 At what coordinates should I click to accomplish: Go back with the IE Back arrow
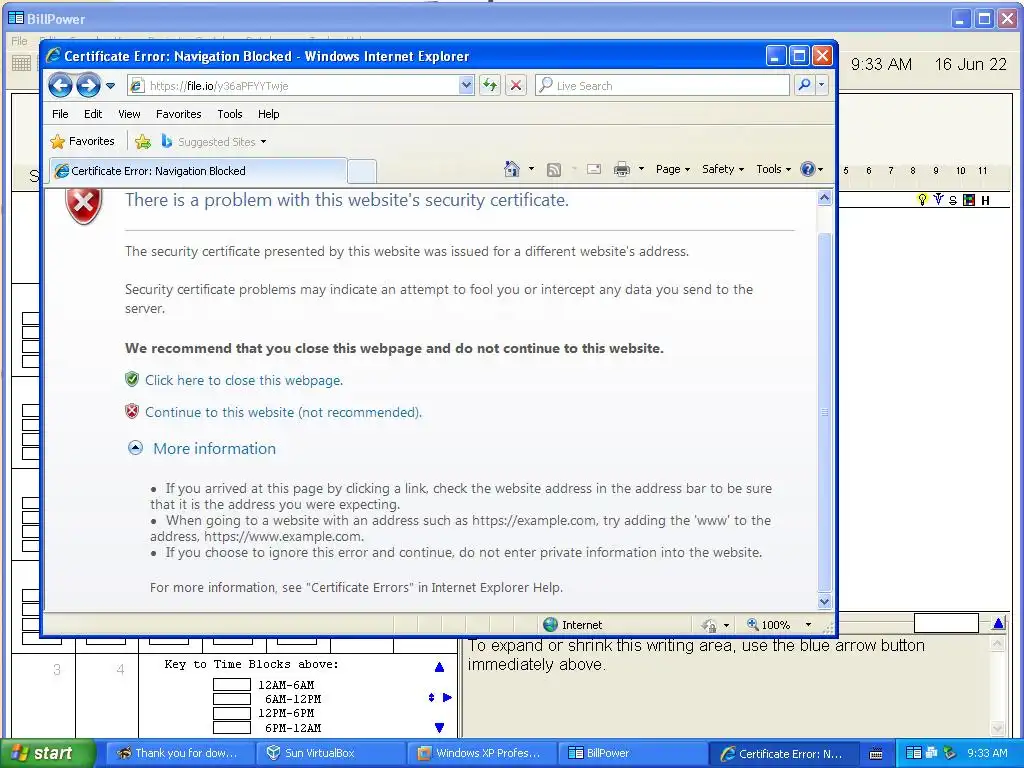(x=60, y=86)
